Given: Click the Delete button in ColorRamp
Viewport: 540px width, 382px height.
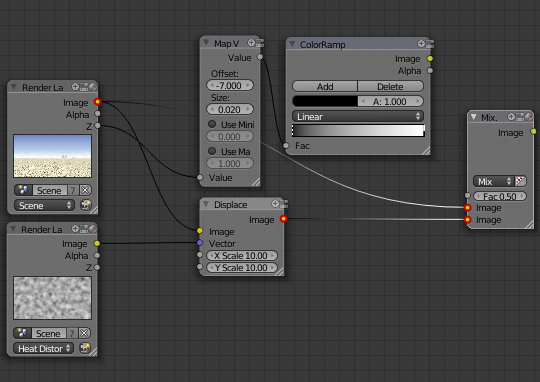Looking at the screenshot, I should (x=391, y=86).
